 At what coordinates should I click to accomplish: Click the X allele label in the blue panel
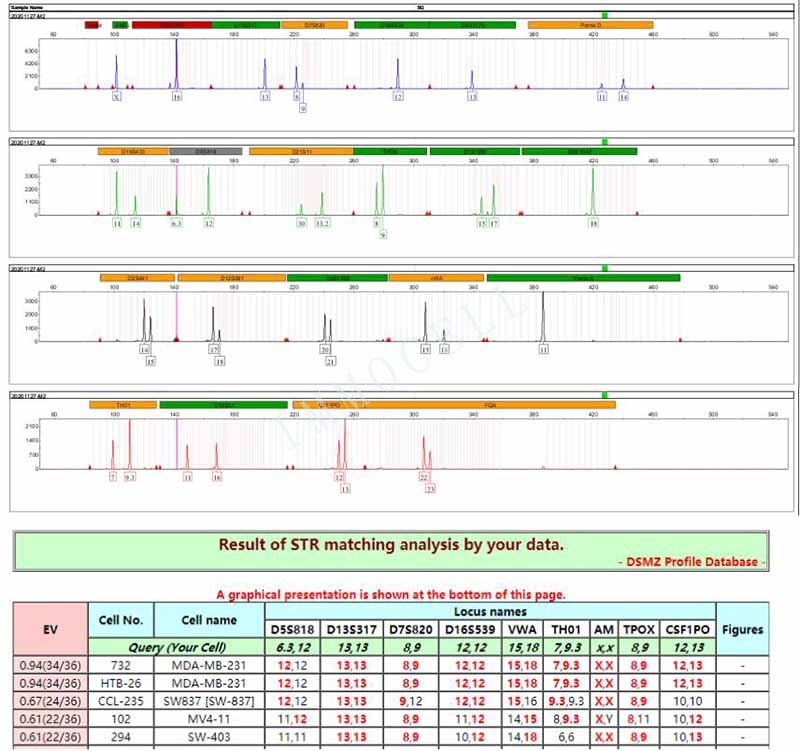coord(117,97)
